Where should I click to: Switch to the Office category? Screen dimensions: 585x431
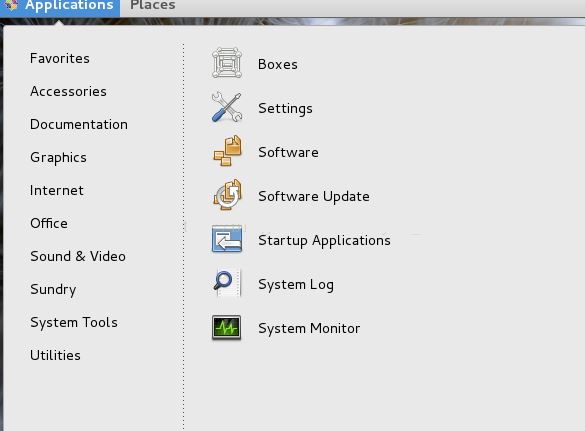click(x=49, y=223)
